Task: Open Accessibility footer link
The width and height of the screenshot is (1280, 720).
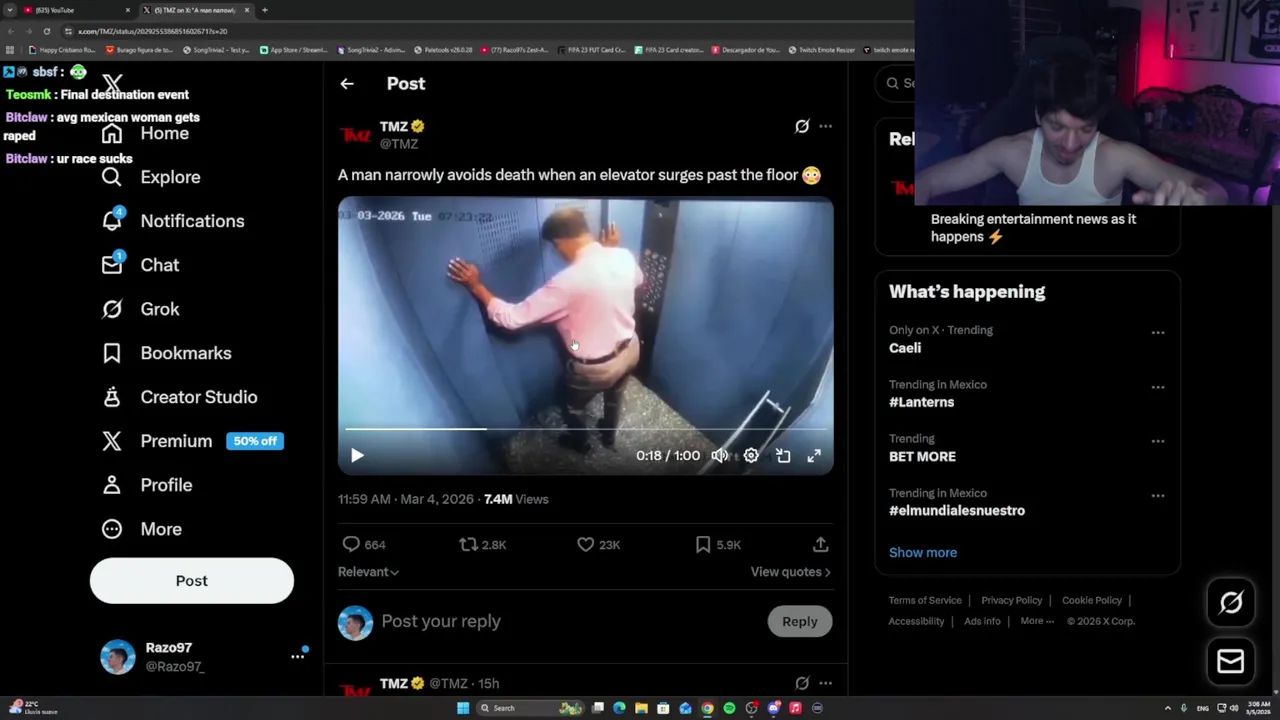Action: (x=916, y=621)
